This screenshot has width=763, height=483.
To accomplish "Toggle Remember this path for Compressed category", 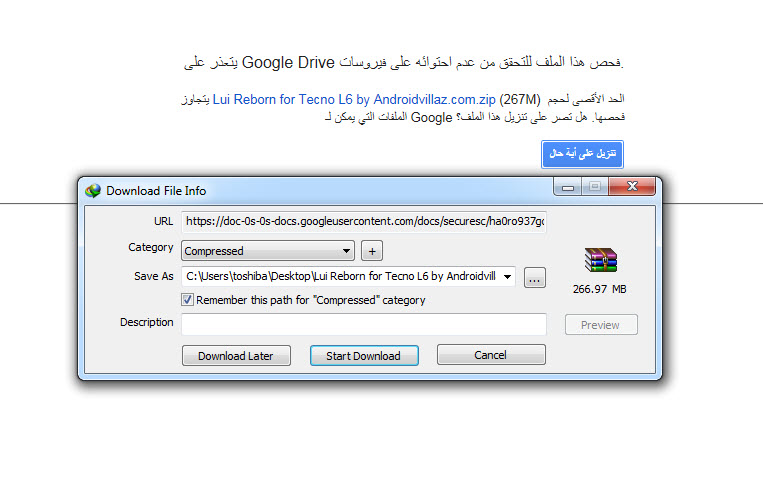I will (187, 300).
